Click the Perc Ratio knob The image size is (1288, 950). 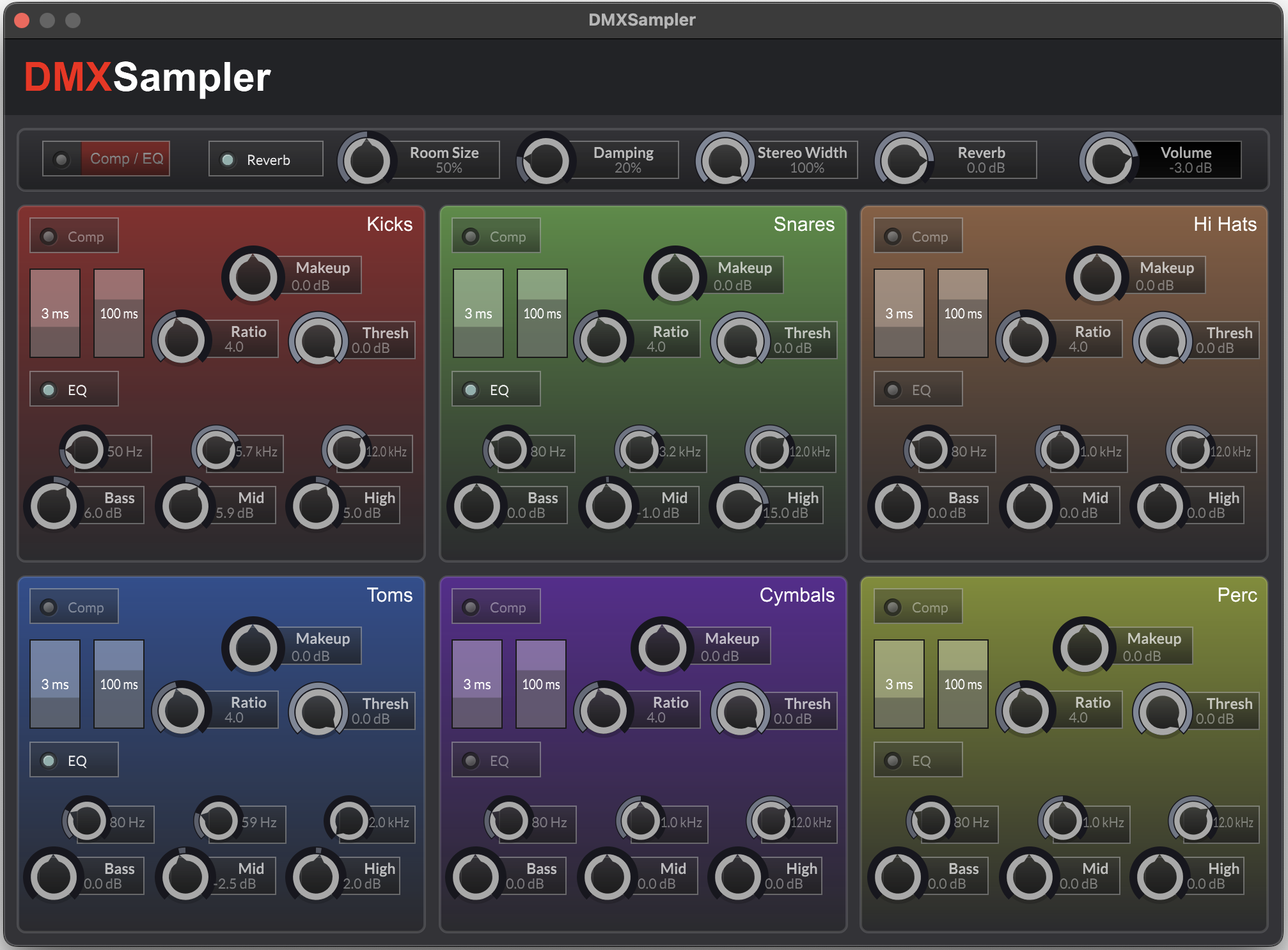(x=1026, y=710)
